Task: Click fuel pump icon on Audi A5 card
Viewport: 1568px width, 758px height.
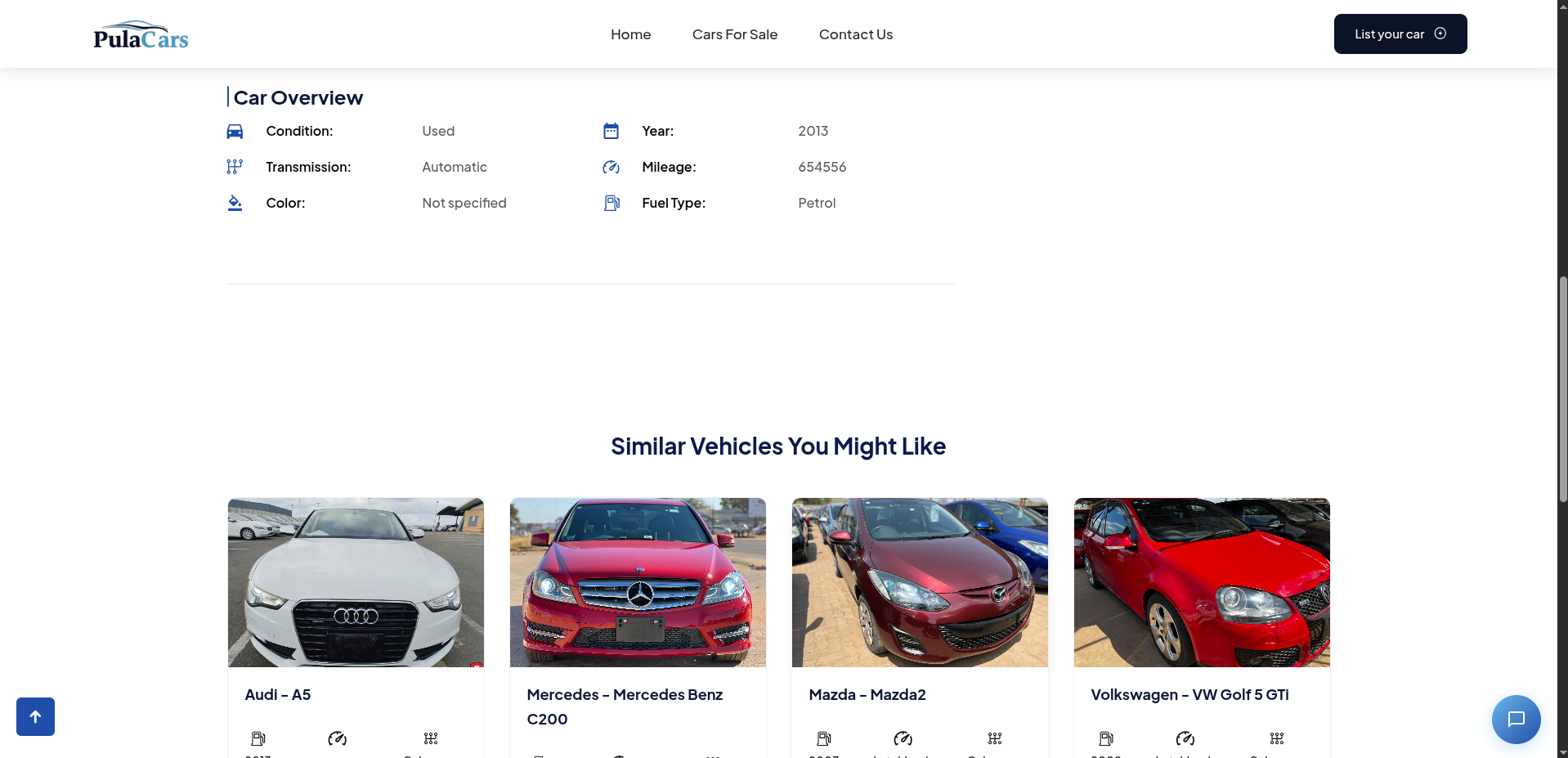Action: 258,738
